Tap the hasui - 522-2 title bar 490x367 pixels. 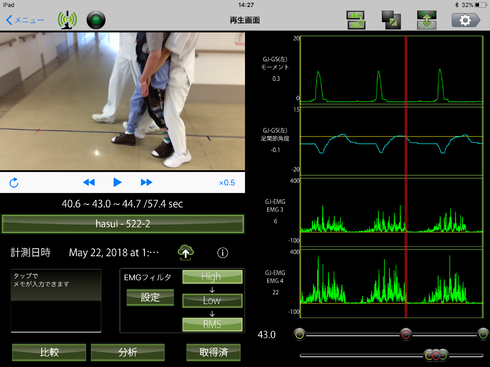point(123,224)
